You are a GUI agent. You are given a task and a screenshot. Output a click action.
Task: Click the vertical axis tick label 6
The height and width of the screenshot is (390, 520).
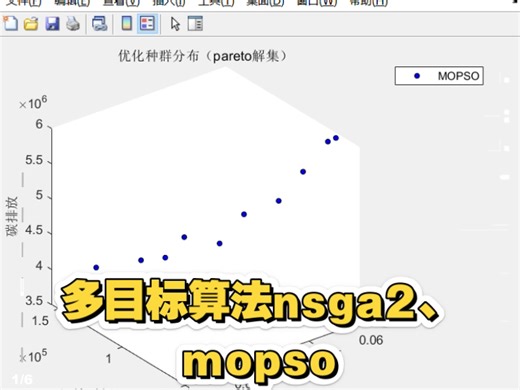click(x=39, y=124)
